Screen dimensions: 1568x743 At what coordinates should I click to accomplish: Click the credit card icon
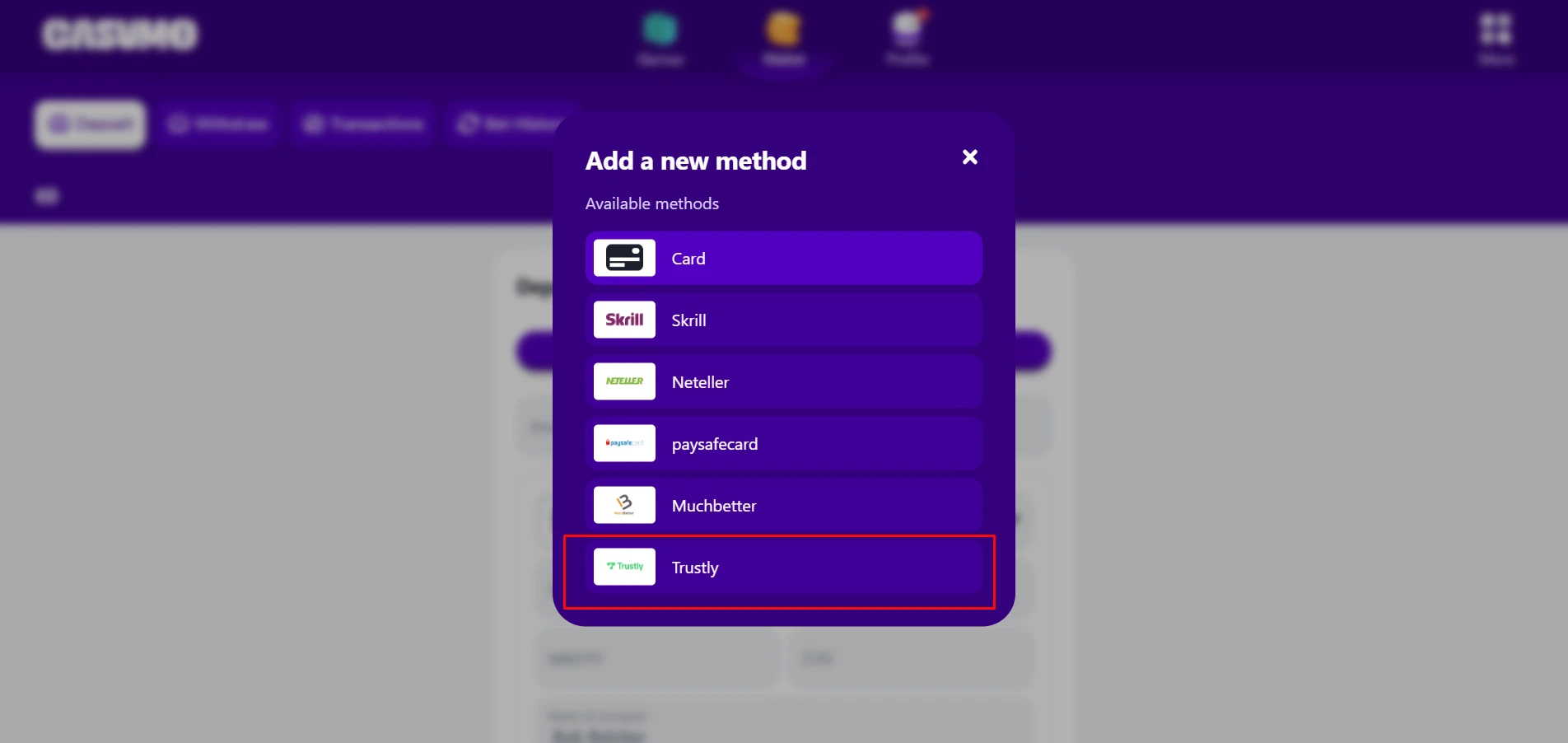(x=624, y=258)
